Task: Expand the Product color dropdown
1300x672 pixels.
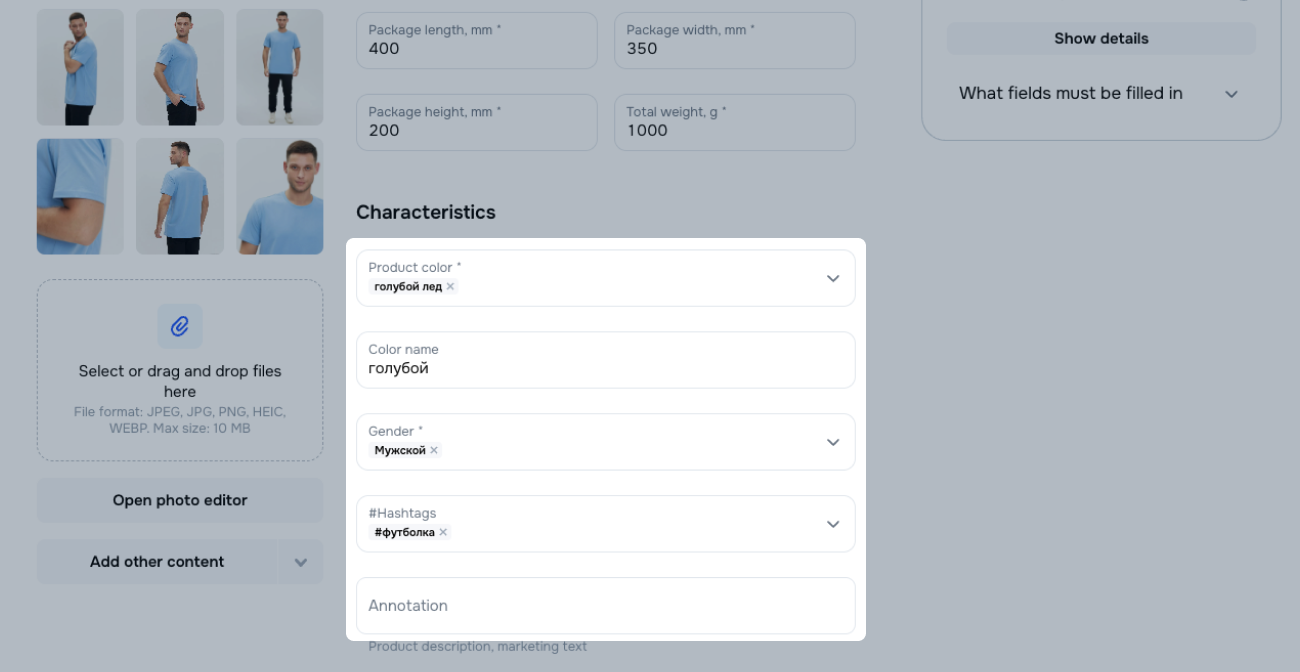Action: point(832,279)
